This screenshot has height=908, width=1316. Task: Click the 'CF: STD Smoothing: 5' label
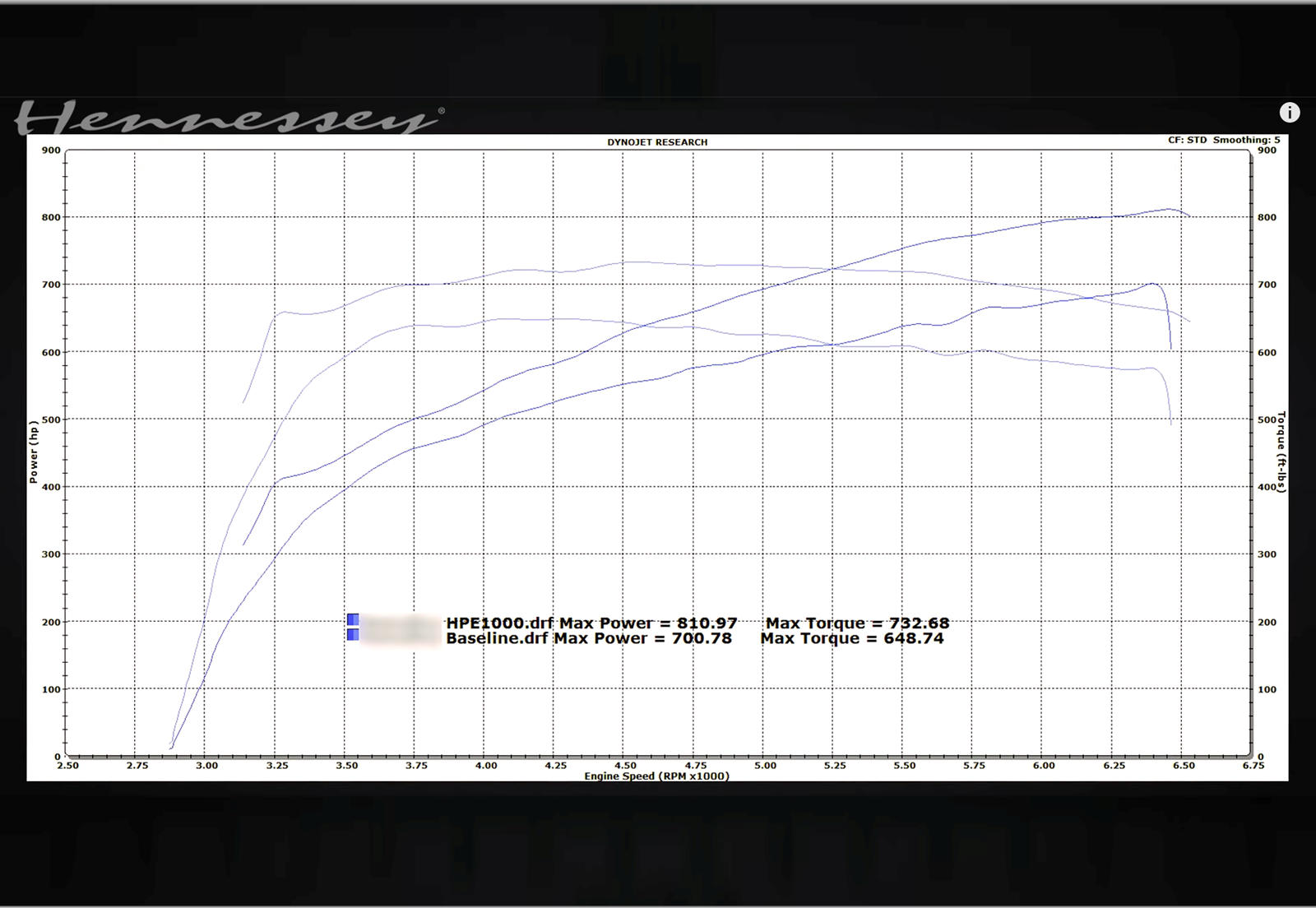[1224, 140]
